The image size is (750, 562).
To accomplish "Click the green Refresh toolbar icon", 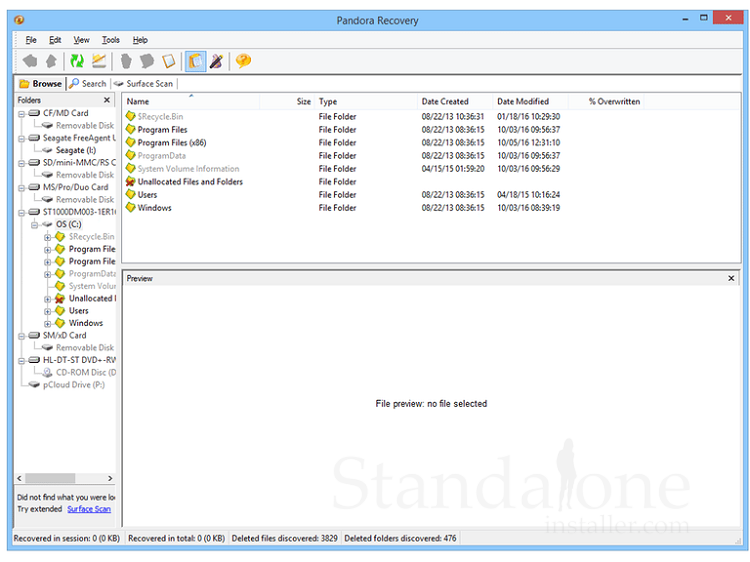I will 77,61.
